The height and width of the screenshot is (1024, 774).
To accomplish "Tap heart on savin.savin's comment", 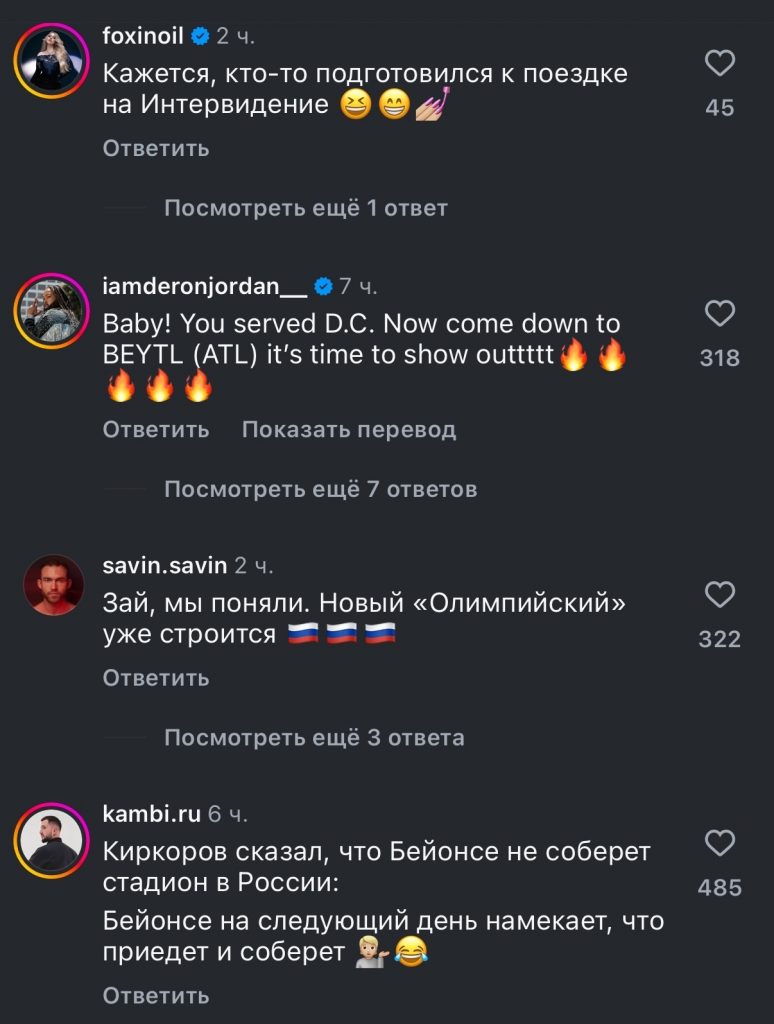I will [720, 597].
